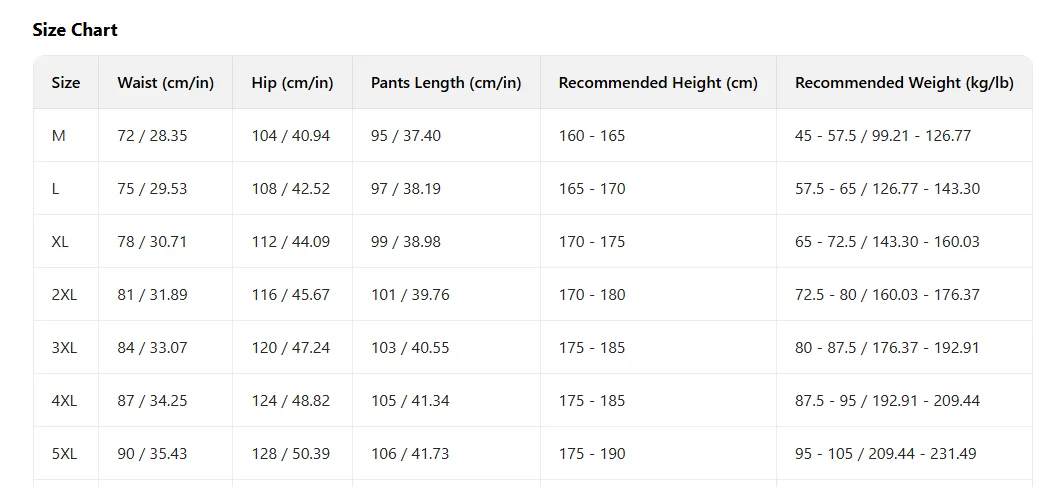This screenshot has width=1045, height=487.
Task: Click the 4XL size cell
Action: (x=64, y=401)
